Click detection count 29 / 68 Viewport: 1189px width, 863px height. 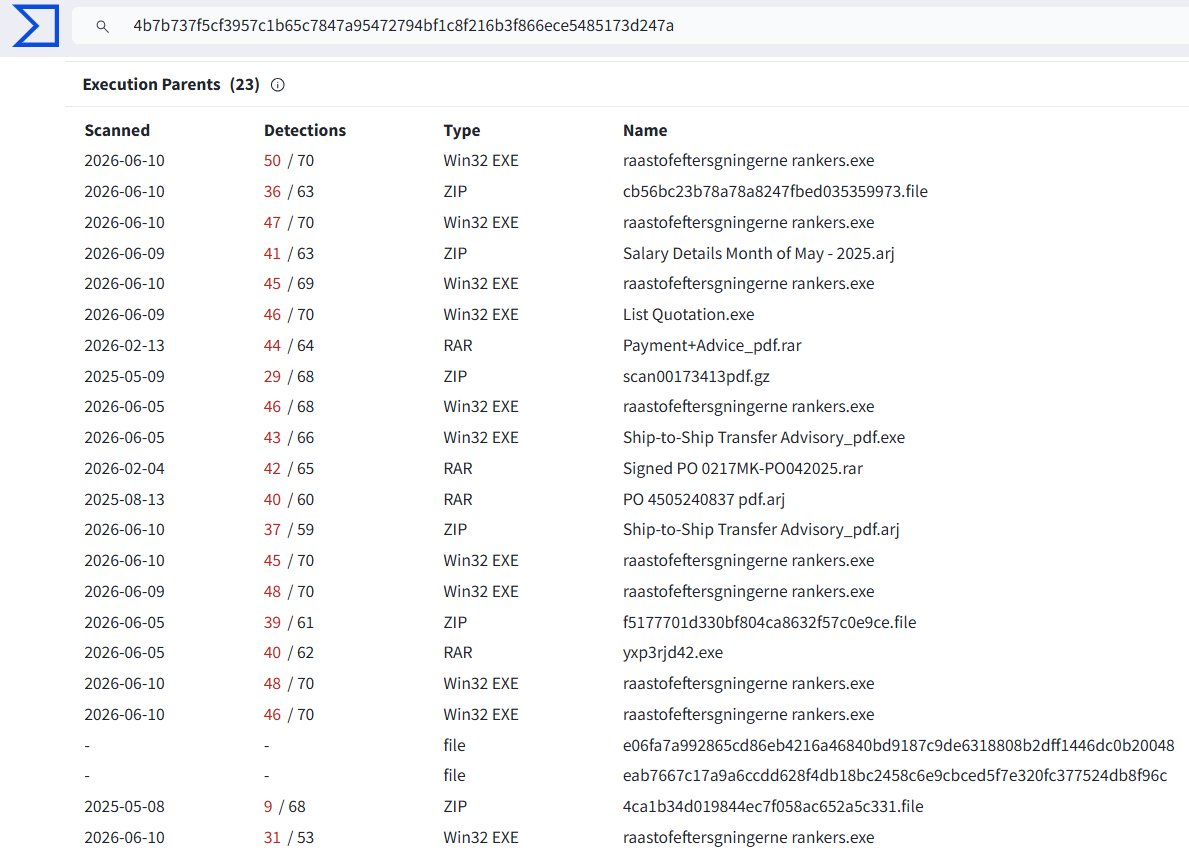(x=289, y=377)
